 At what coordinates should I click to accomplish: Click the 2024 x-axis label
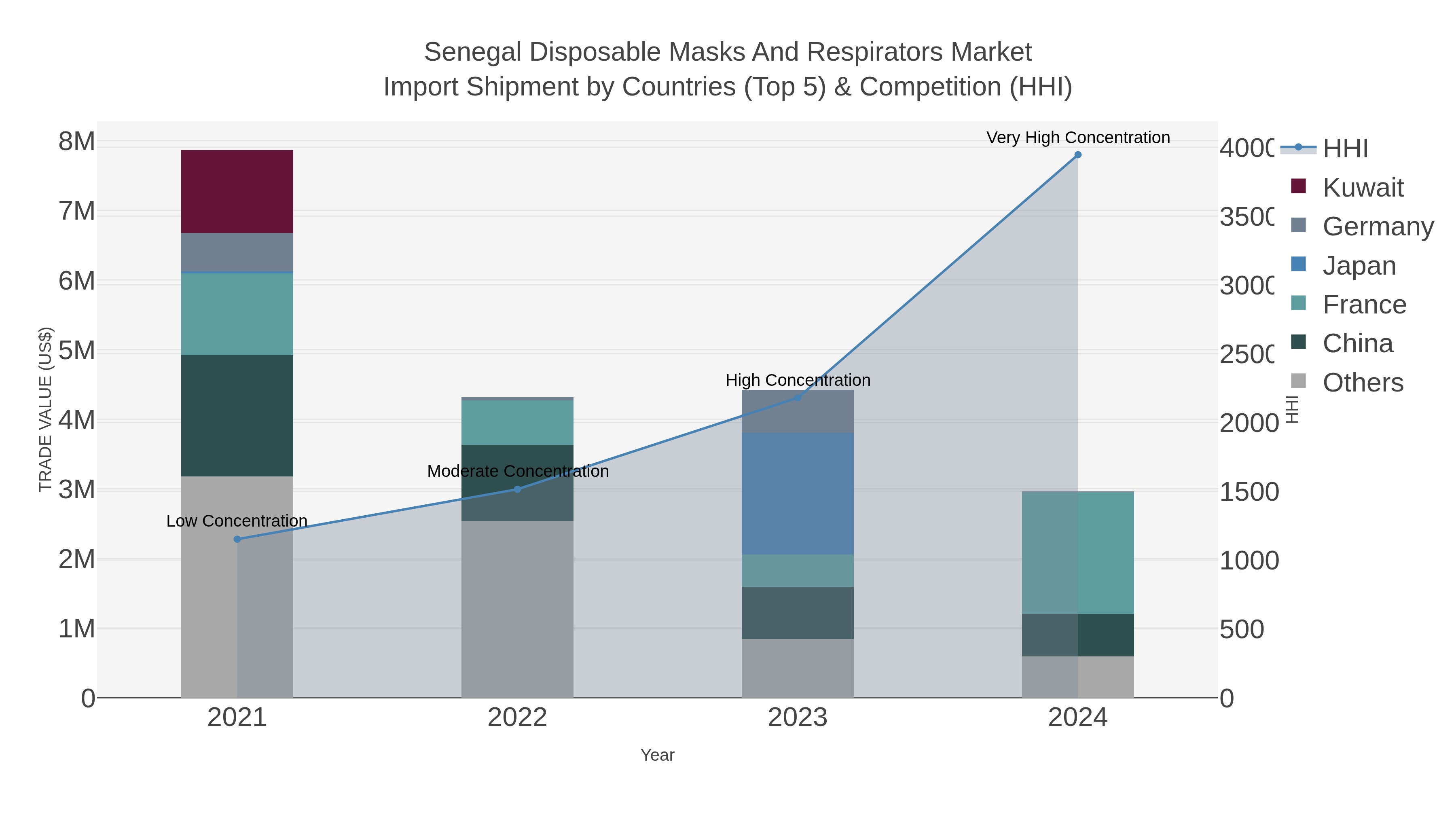(x=1078, y=718)
